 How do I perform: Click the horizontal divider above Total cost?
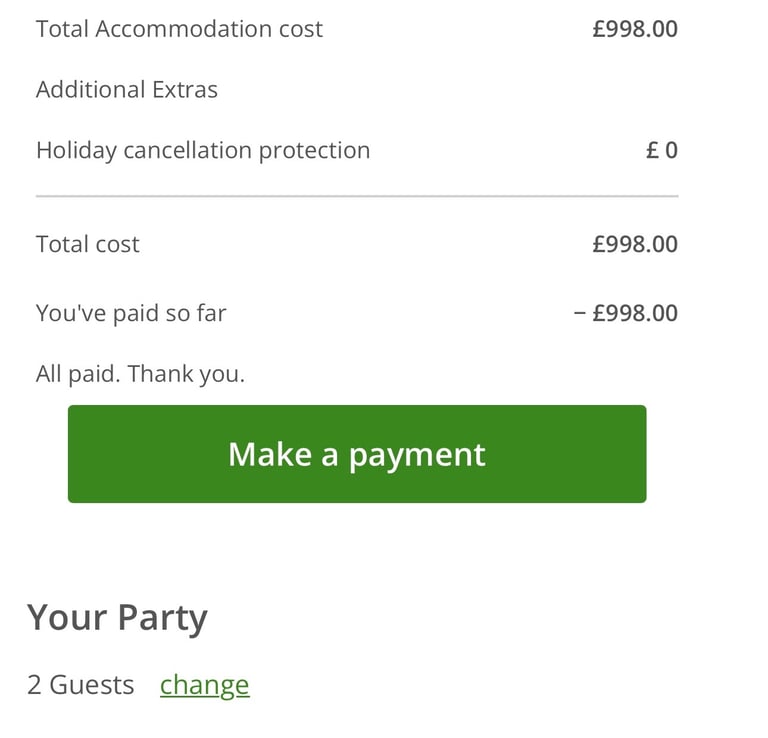[x=357, y=196]
